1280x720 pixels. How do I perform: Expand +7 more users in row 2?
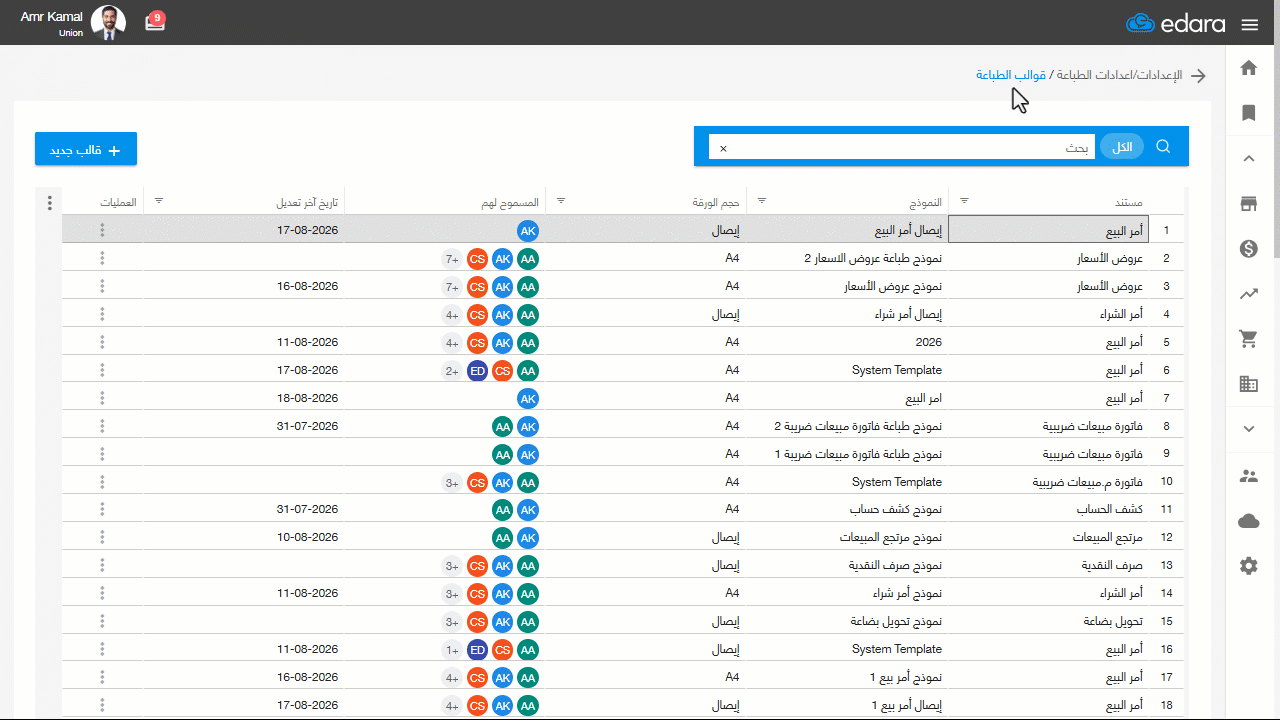tap(452, 258)
